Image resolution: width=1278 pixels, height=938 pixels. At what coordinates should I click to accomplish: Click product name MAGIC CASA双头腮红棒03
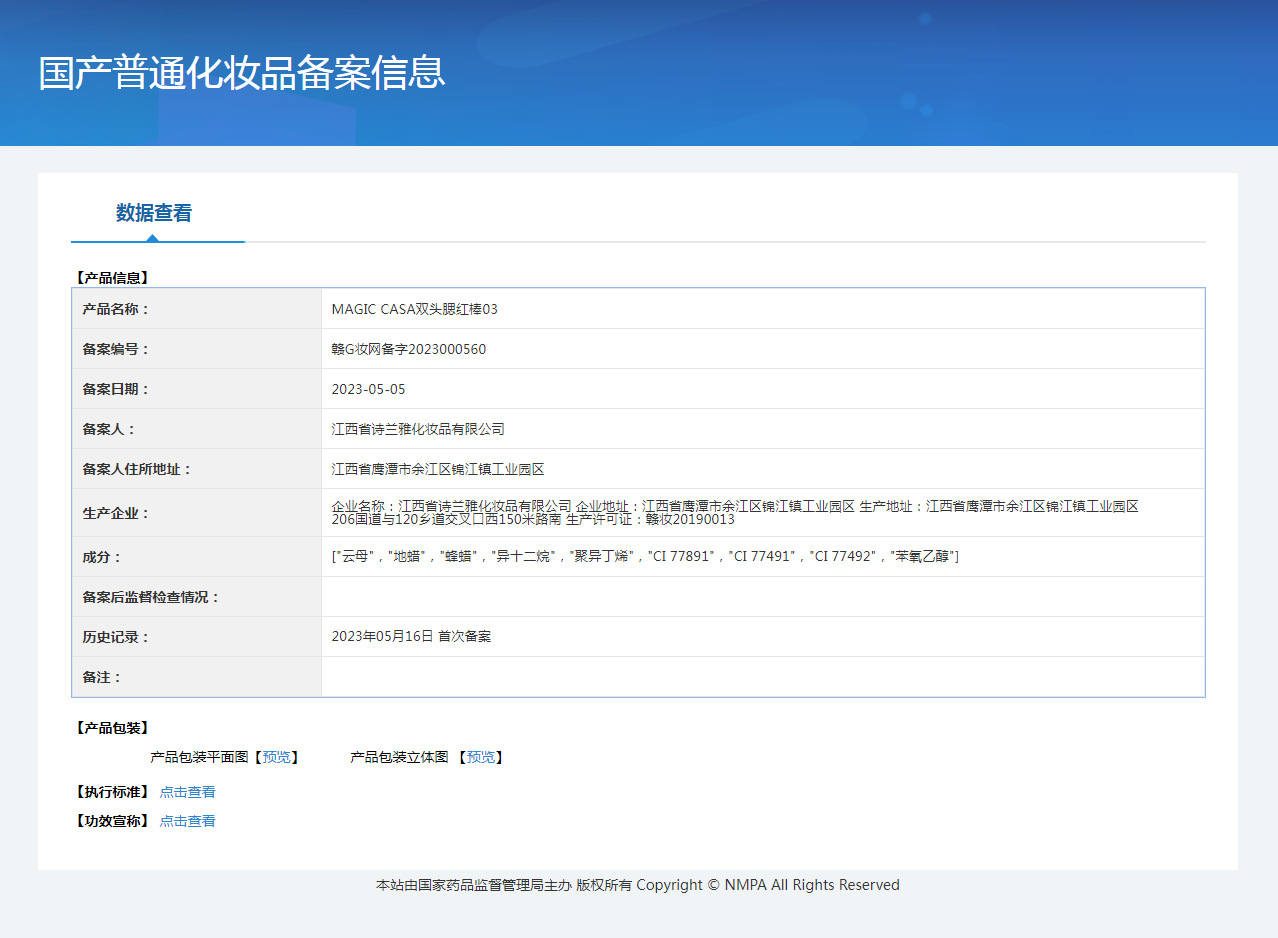(414, 309)
